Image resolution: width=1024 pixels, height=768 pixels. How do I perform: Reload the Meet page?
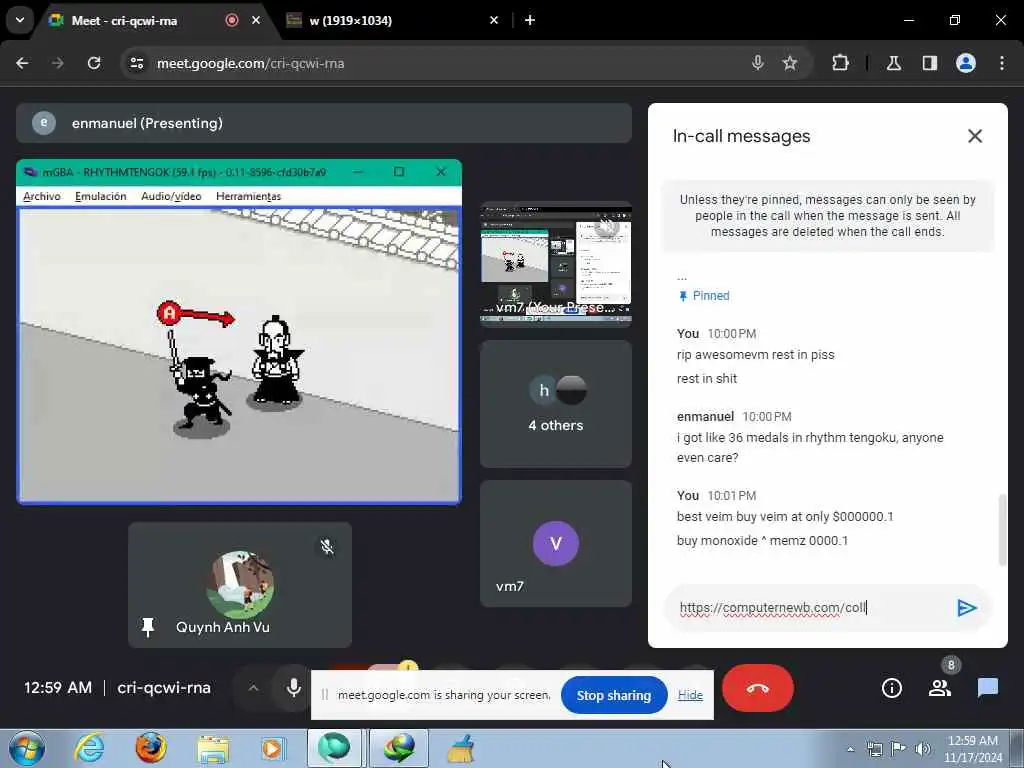pyautogui.click(x=94, y=63)
